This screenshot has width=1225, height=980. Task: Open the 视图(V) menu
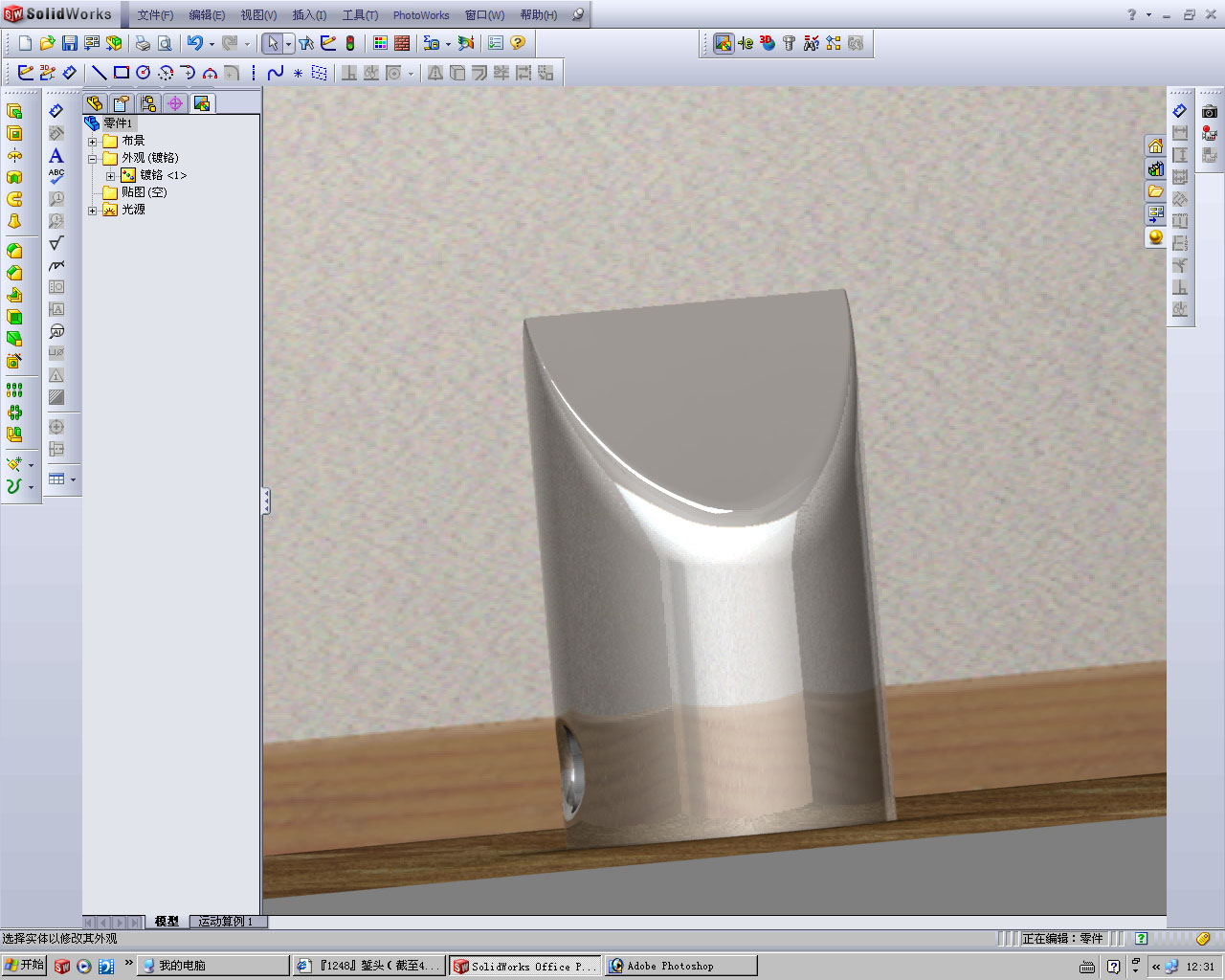click(x=258, y=15)
